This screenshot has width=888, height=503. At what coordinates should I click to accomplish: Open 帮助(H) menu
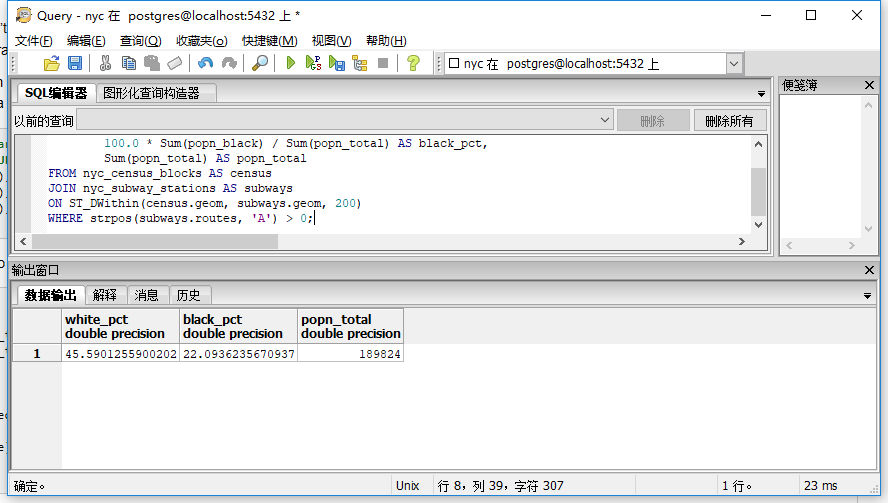point(386,41)
